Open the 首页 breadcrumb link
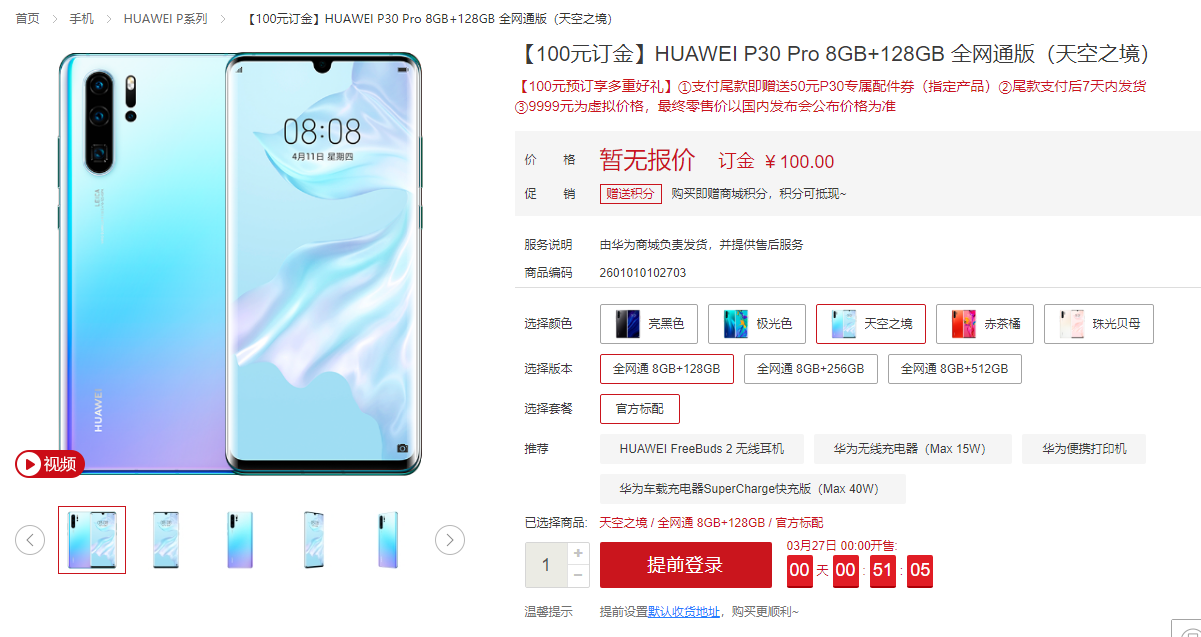Image resolution: width=1201 pixels, height=637 pixels. tap(27, 19)
